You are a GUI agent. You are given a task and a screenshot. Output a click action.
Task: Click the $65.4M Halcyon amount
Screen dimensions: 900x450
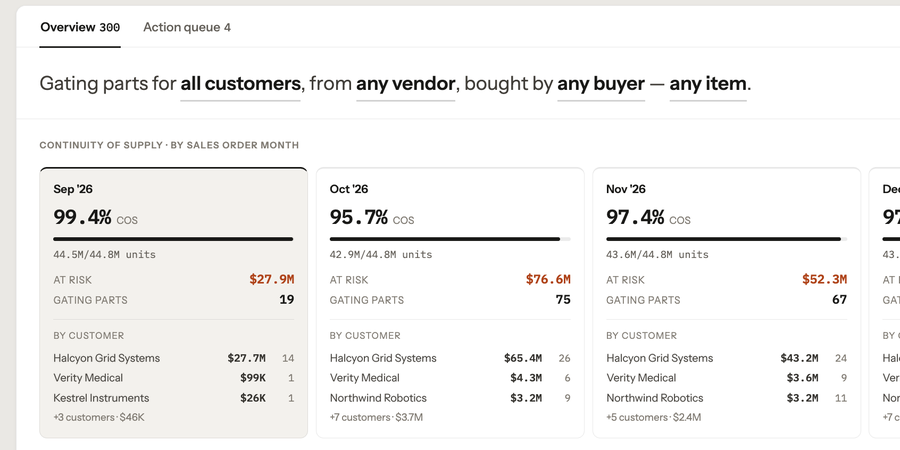point(523,358)
